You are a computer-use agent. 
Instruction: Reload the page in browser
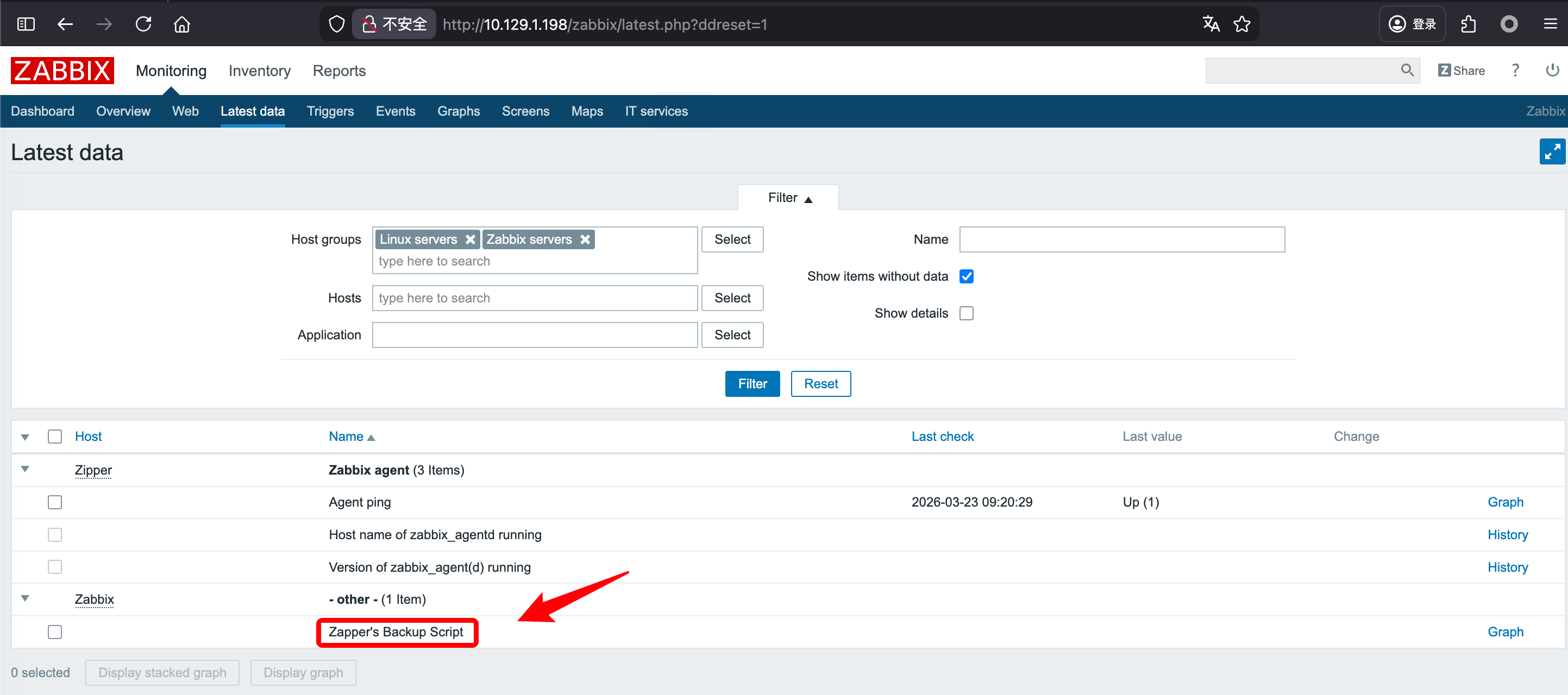[143, 24]
